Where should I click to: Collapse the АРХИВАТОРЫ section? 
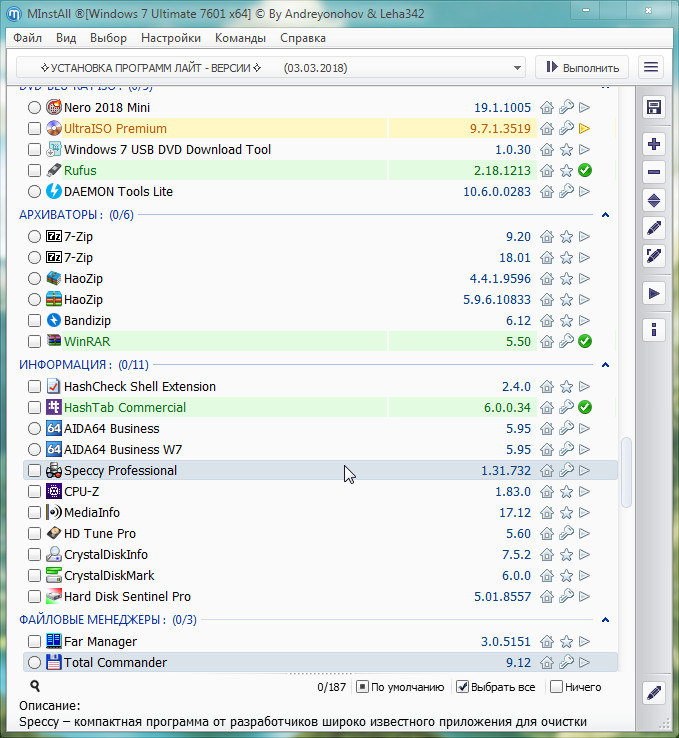pos(606,215)
